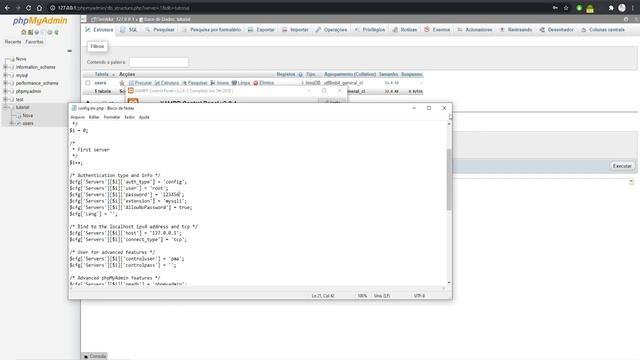The height and width of the screenshot is (360, 640).
Task: Click the Procurar action for users table
Action: click(x=140, y=83)
